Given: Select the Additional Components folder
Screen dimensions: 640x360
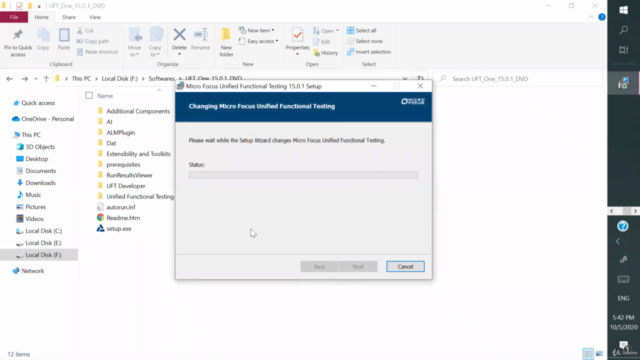Looking at the screenshot, I should point(138,111).
